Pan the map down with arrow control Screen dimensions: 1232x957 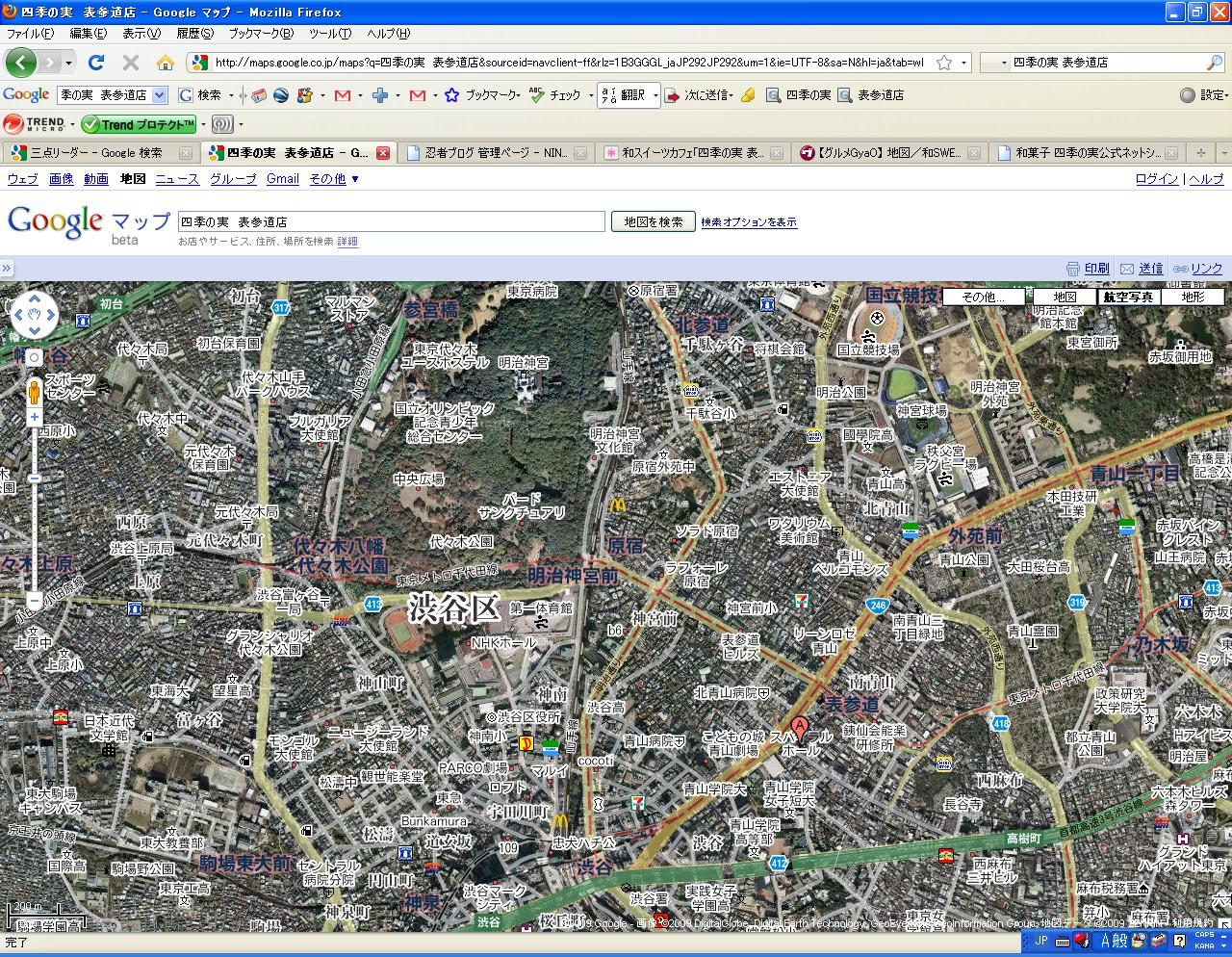tap(35, 330)
